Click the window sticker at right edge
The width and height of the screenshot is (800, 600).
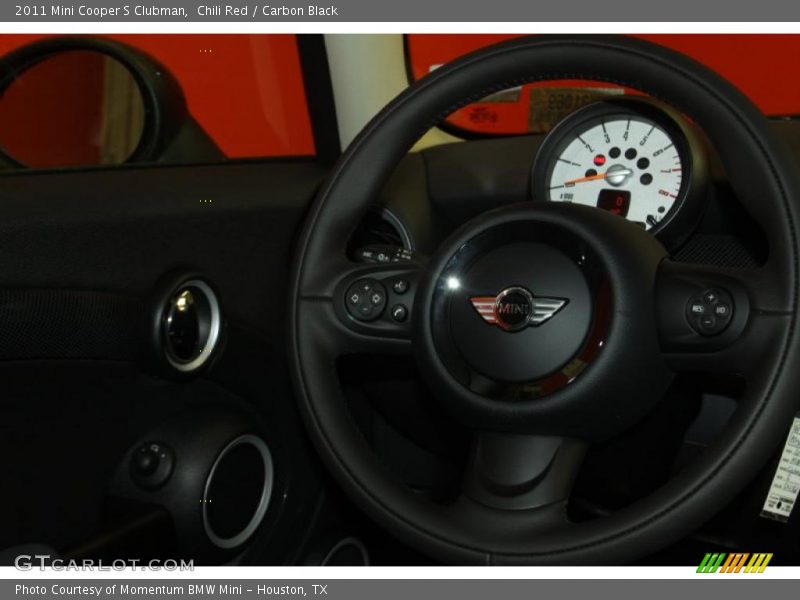(x=783, y=470)
